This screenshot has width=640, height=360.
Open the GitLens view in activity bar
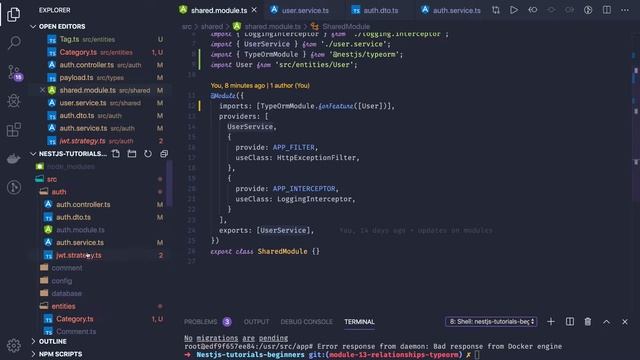[13, 187]
